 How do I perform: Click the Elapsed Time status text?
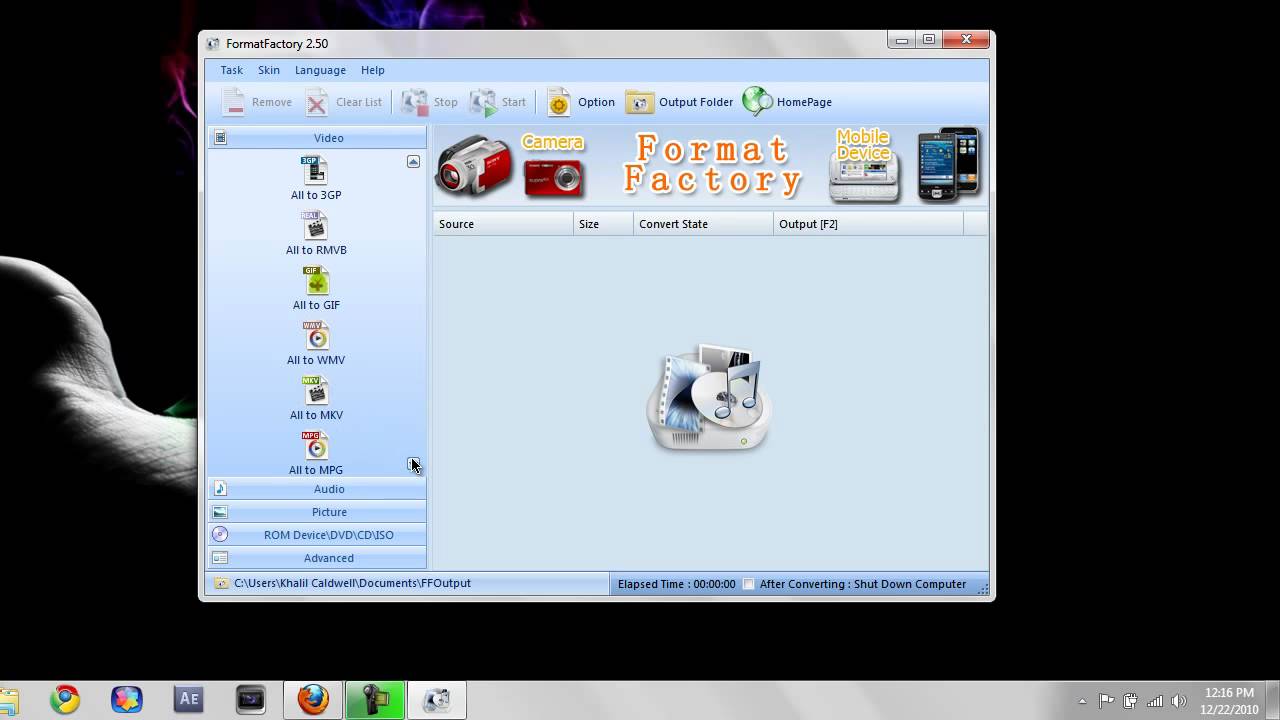(676, 584)
